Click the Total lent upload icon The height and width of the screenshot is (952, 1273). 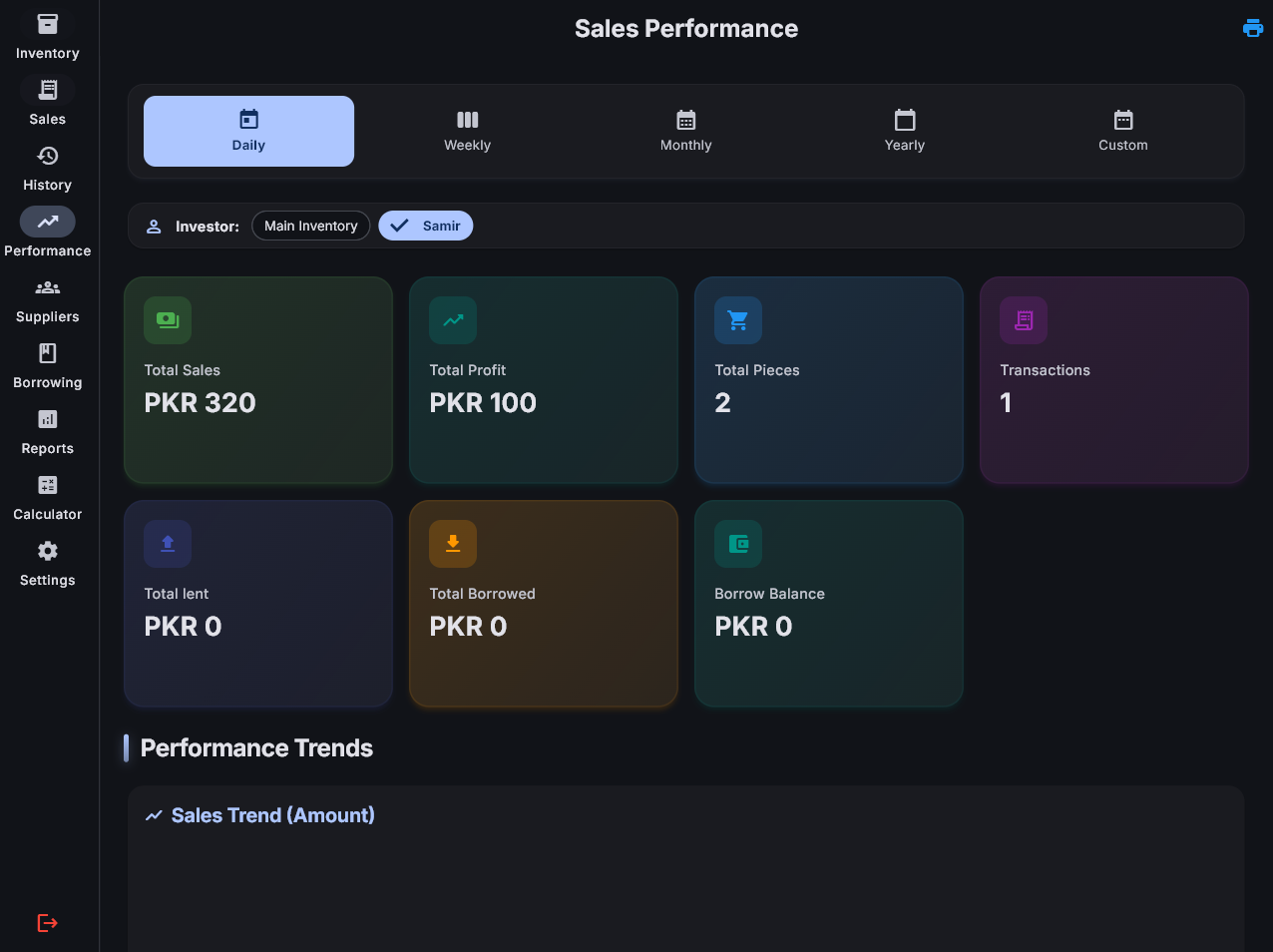168,544
